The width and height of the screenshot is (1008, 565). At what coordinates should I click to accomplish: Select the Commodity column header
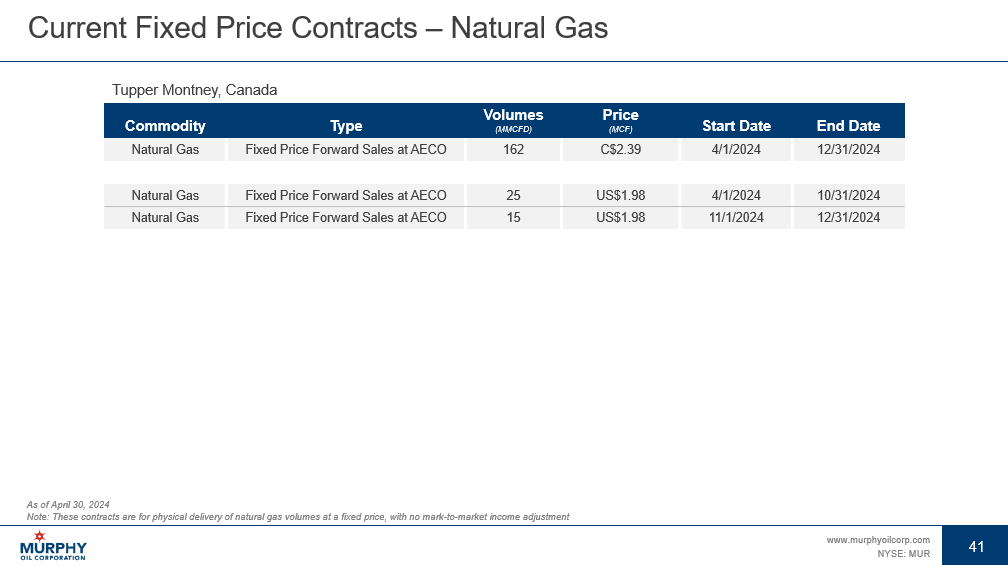(165, 126)
